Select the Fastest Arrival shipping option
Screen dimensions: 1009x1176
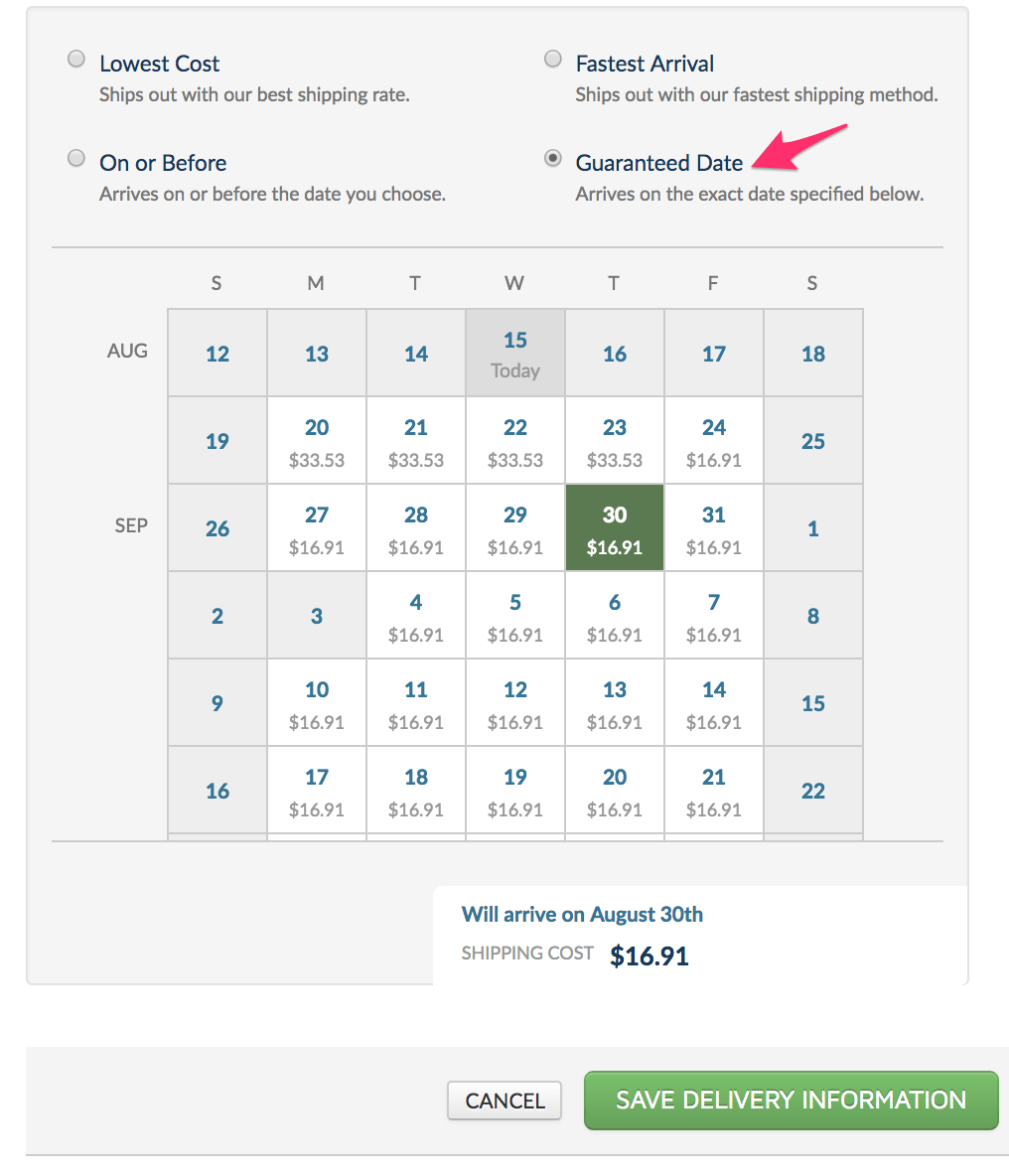pos(553,59)
